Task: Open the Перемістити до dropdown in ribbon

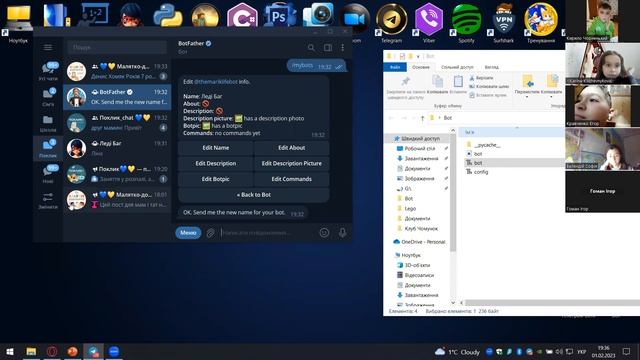Action: (x=527, y=86)
